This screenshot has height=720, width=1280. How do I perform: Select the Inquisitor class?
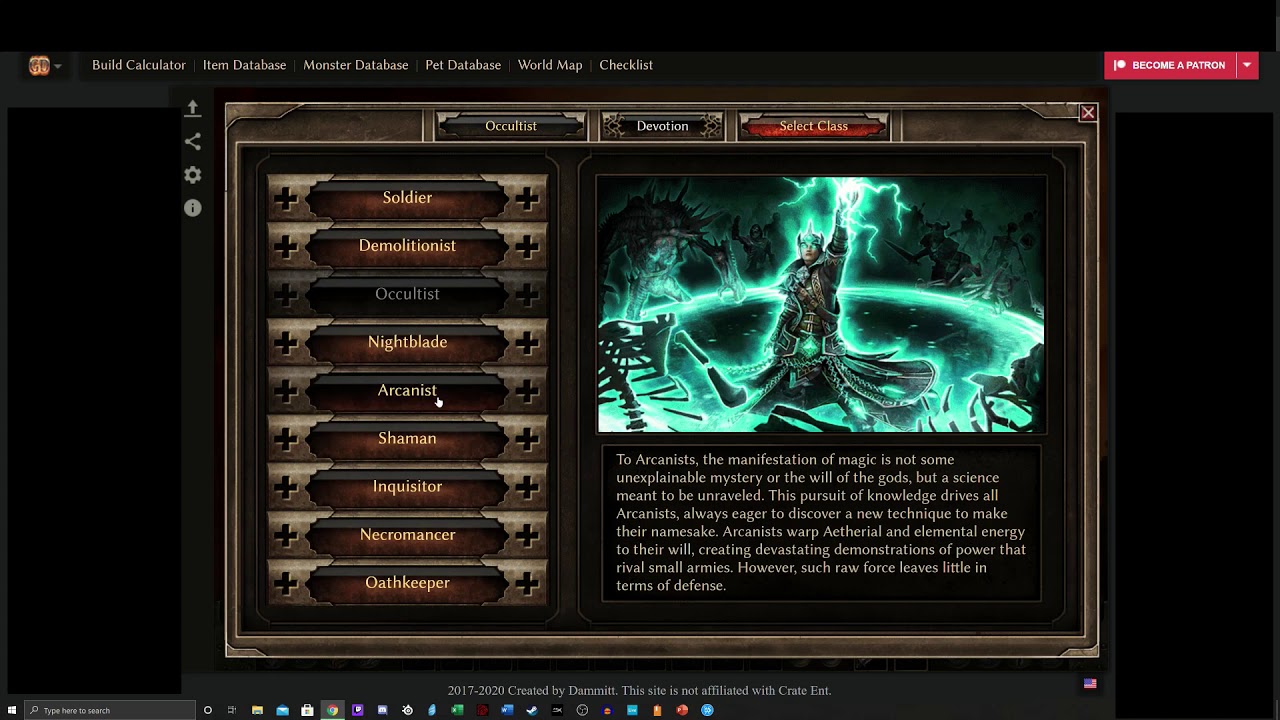coord(407,486)
